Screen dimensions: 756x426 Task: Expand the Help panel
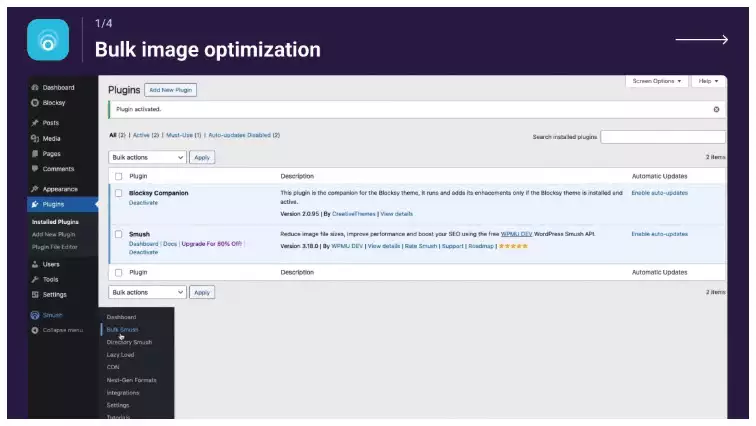point(708,81)
